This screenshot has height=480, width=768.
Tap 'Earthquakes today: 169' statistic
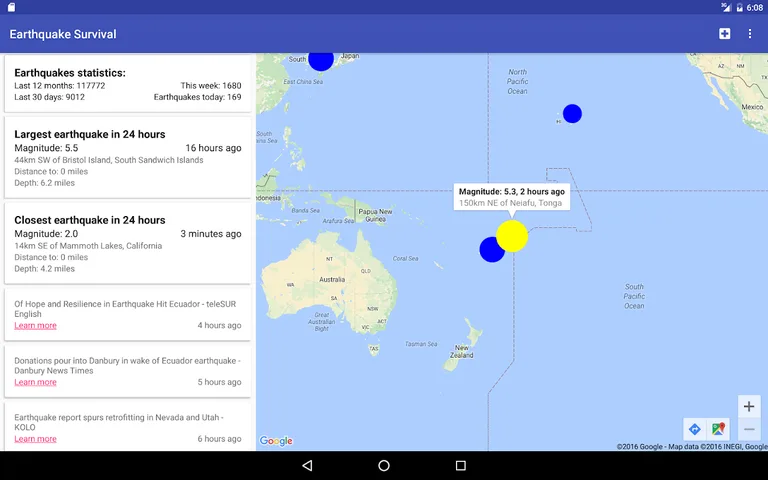click(x=197, y=97)
